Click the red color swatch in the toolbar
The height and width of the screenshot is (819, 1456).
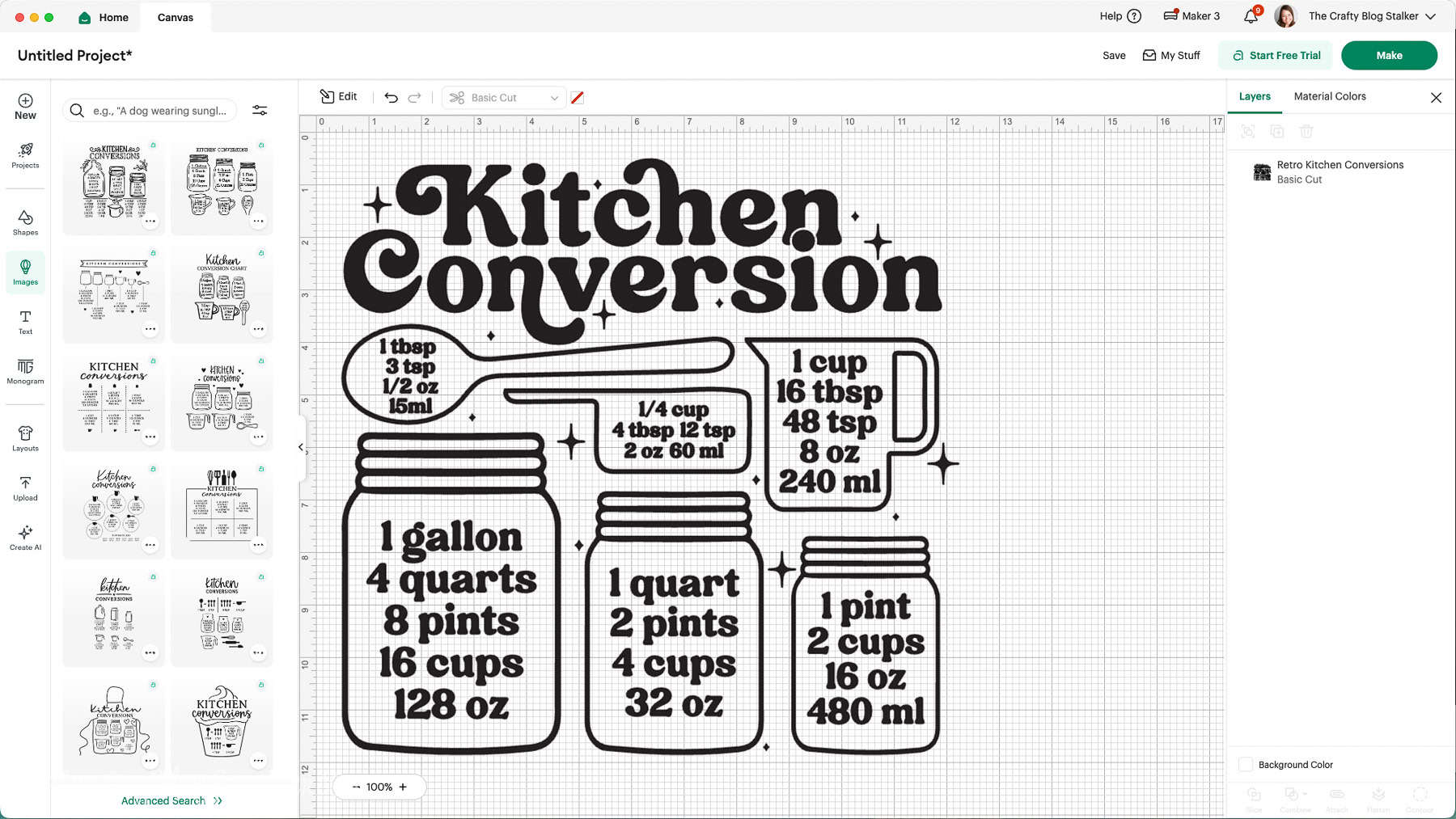click(578, 97)
